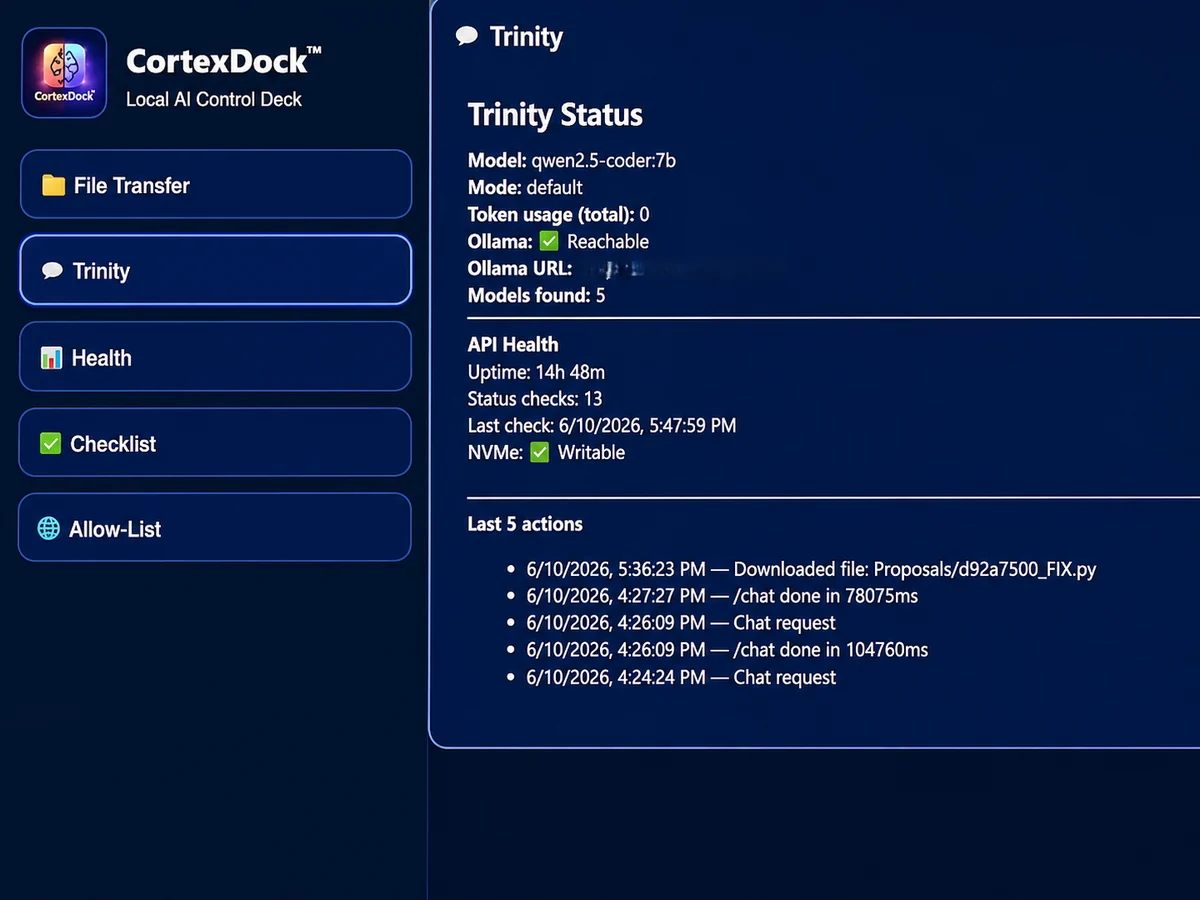Go to the Checklist page
Image resolution: width=1200 pixels, height=900 pixels.
[x=216, y=442]
